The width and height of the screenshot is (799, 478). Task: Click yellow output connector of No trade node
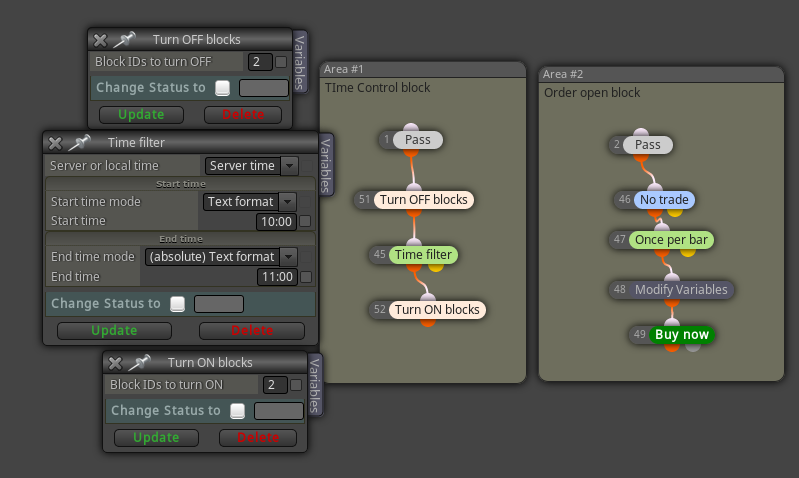675,211
